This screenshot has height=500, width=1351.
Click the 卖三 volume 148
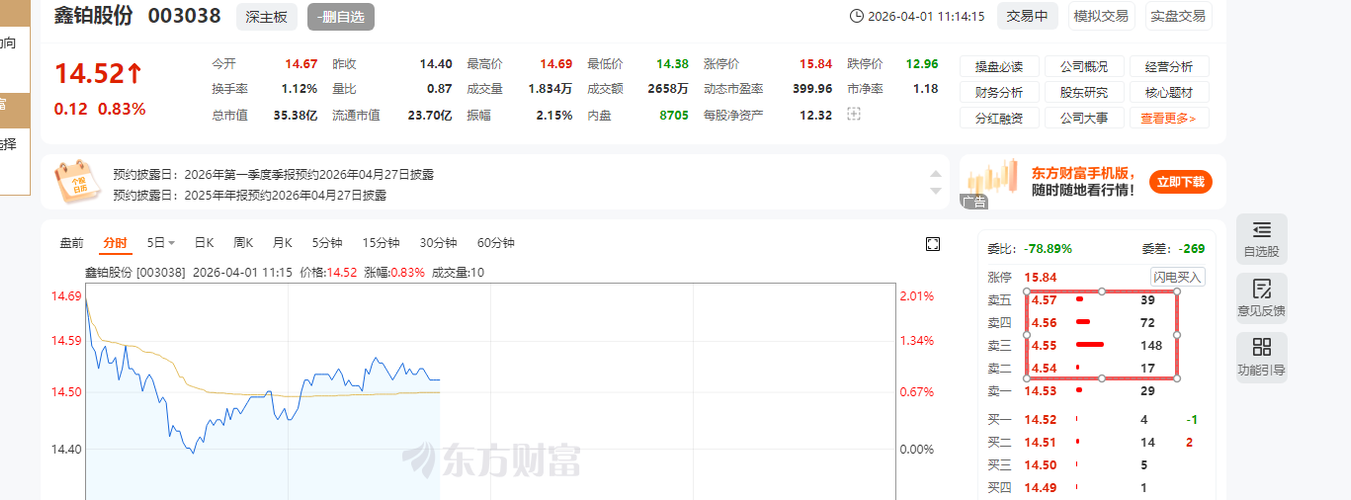pos(1151,345)
